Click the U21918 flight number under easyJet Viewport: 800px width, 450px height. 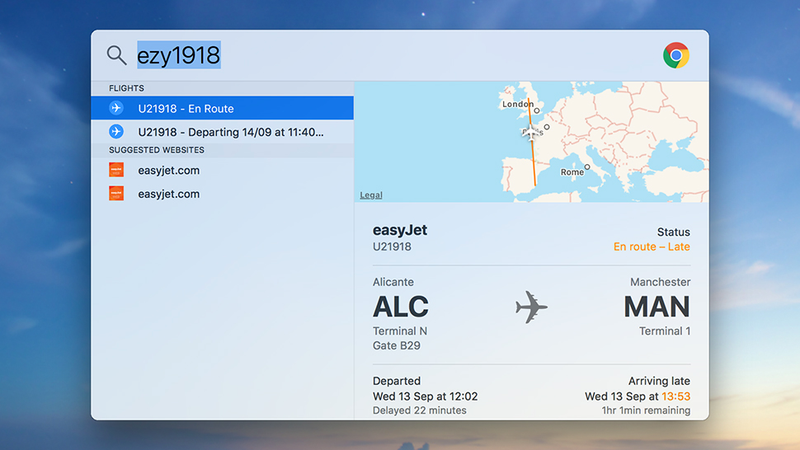(392, 247)
